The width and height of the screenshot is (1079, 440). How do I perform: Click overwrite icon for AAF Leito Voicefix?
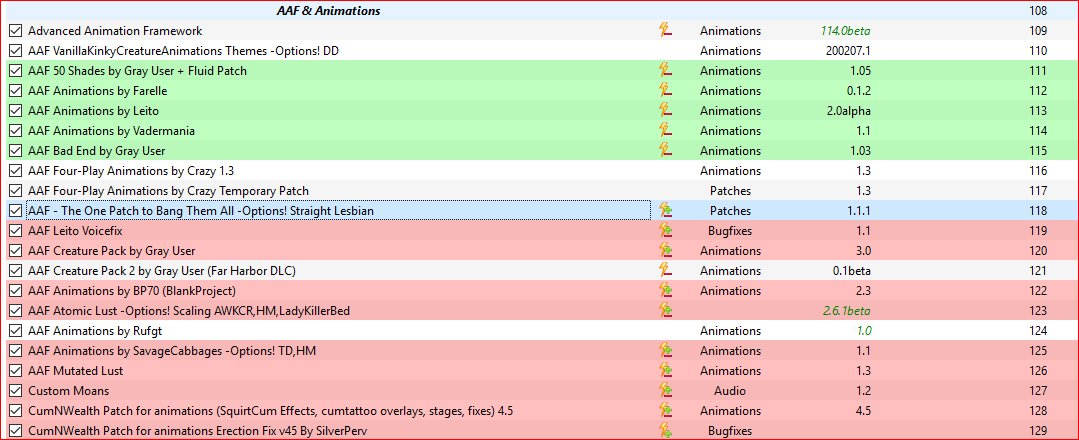coord(665,230)
